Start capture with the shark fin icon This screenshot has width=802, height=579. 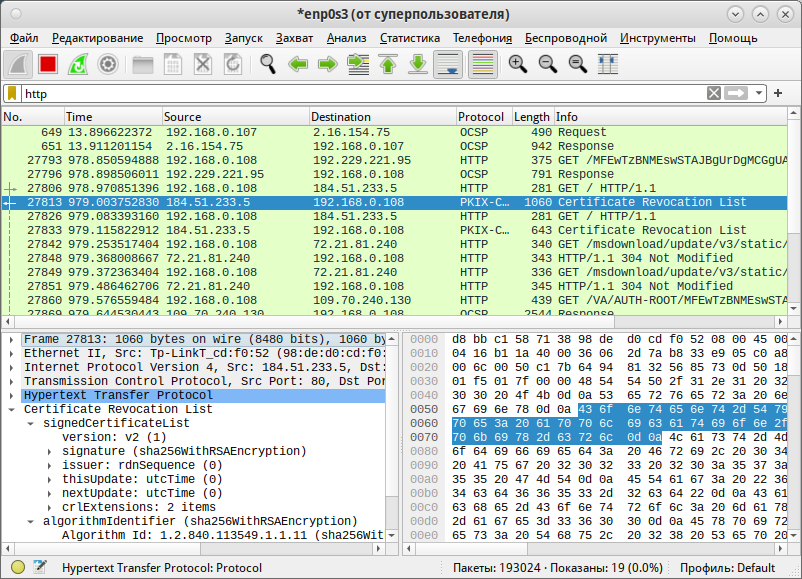pyautogui.click(x=18, y=64)
